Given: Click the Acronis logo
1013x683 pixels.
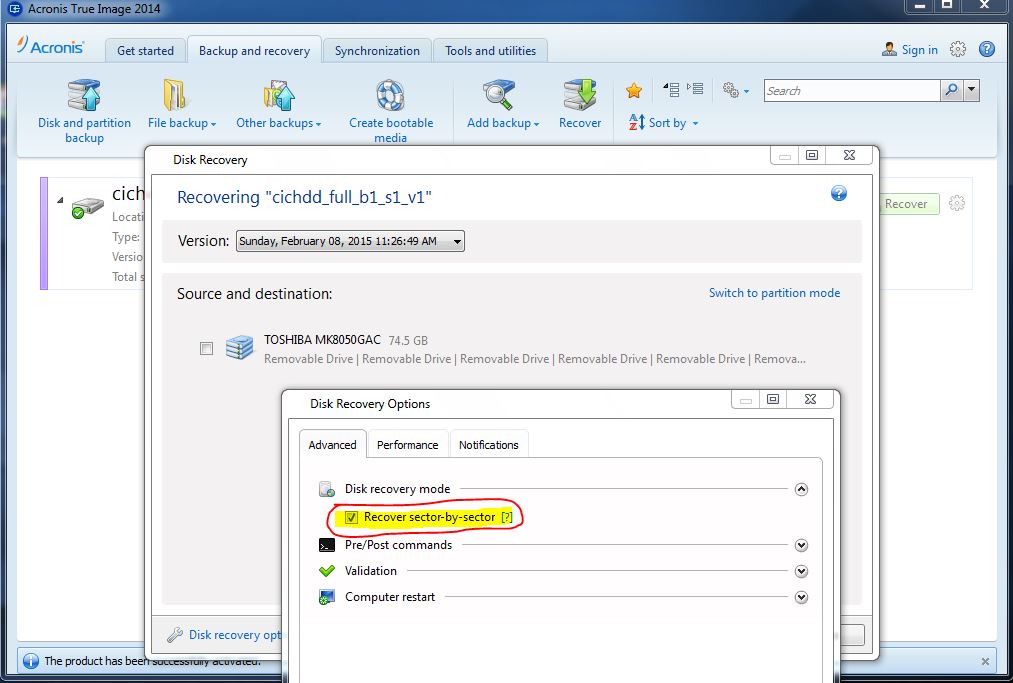Looking at the screenshot, I should (50, 46).
